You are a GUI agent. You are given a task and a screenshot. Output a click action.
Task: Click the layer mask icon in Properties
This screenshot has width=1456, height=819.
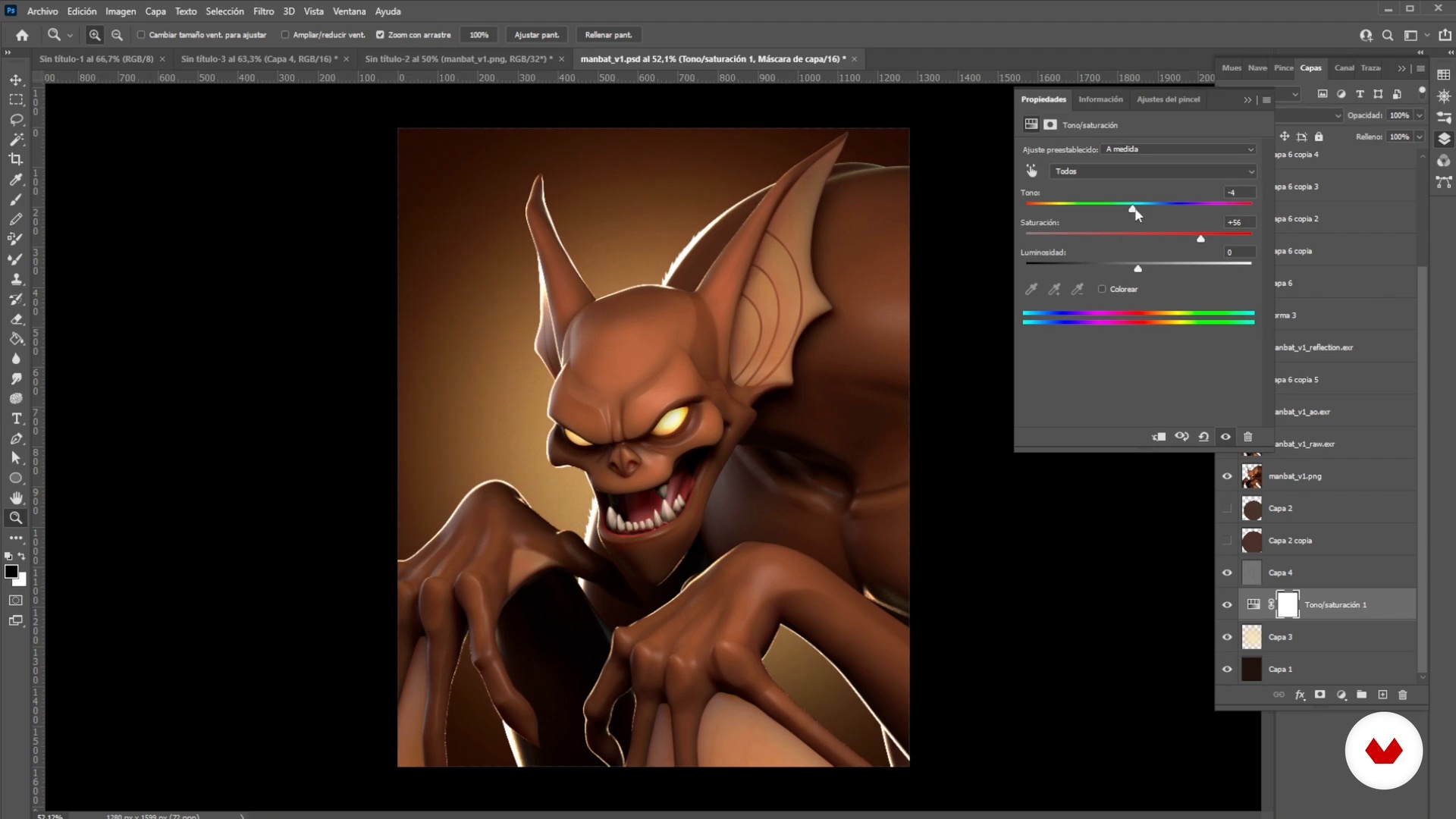[x=1050, y=124]
